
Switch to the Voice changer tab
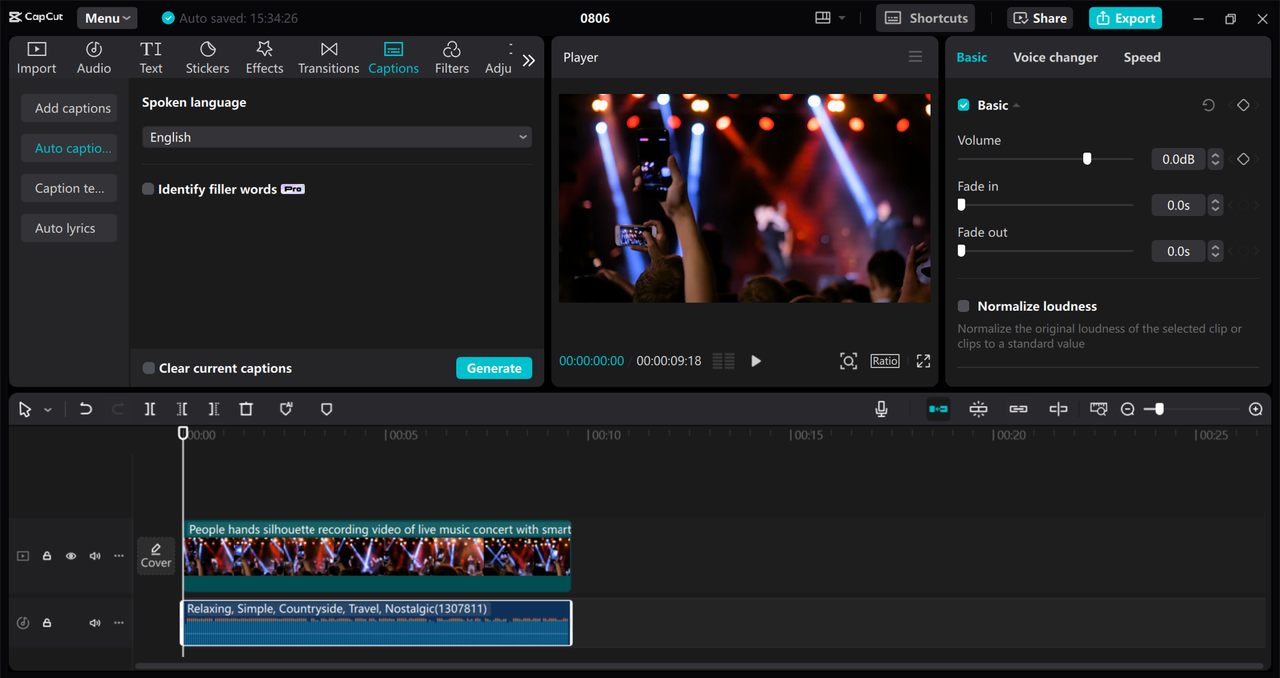1055,57
